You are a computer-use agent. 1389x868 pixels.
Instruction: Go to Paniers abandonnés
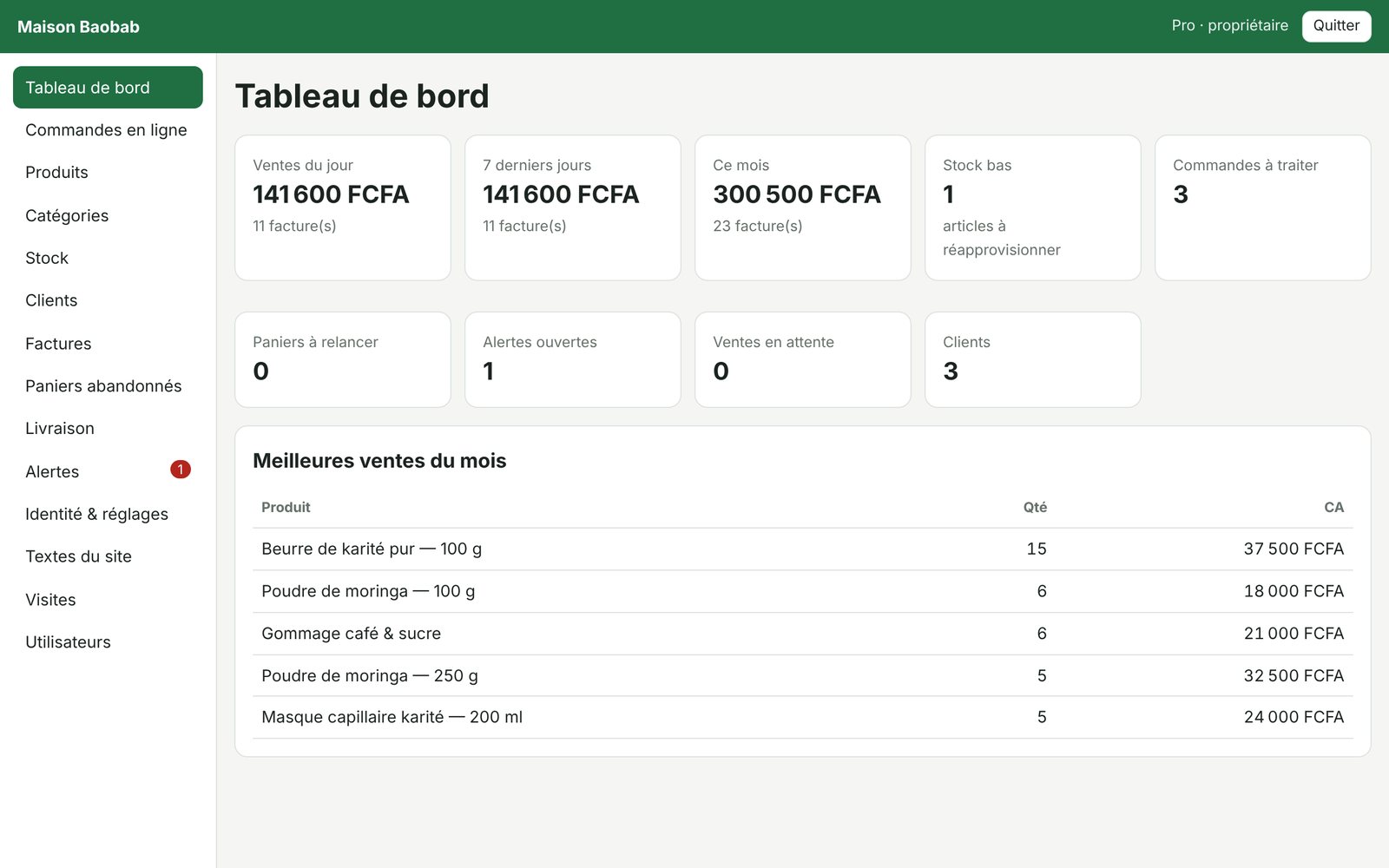(x=108, y=386)
